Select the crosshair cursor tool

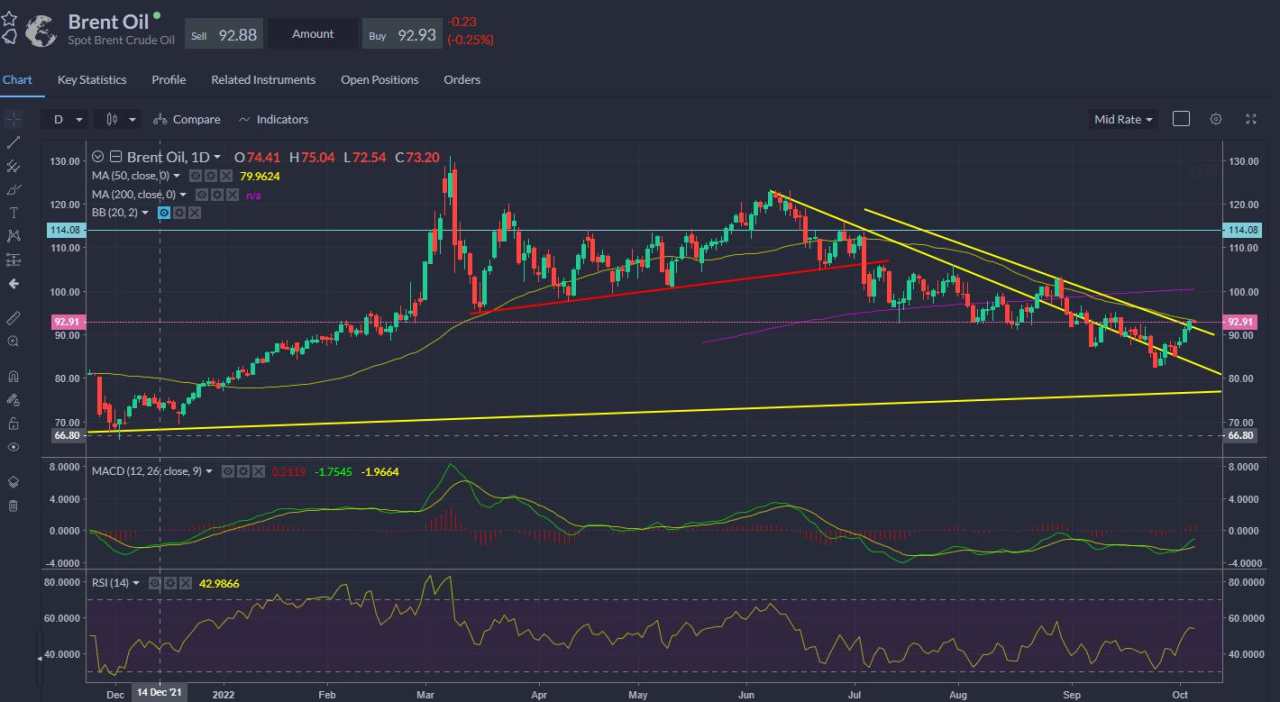pos(13,118)
